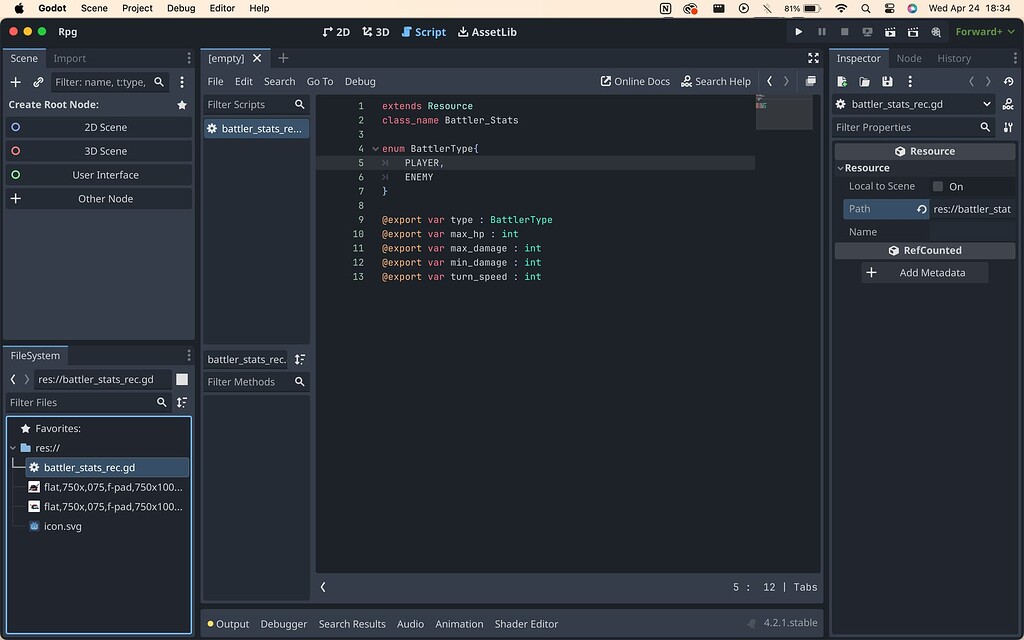The image size is (1024, 640).
Task: Open Search Help in the script editor
Action: (x=716, y=81)
